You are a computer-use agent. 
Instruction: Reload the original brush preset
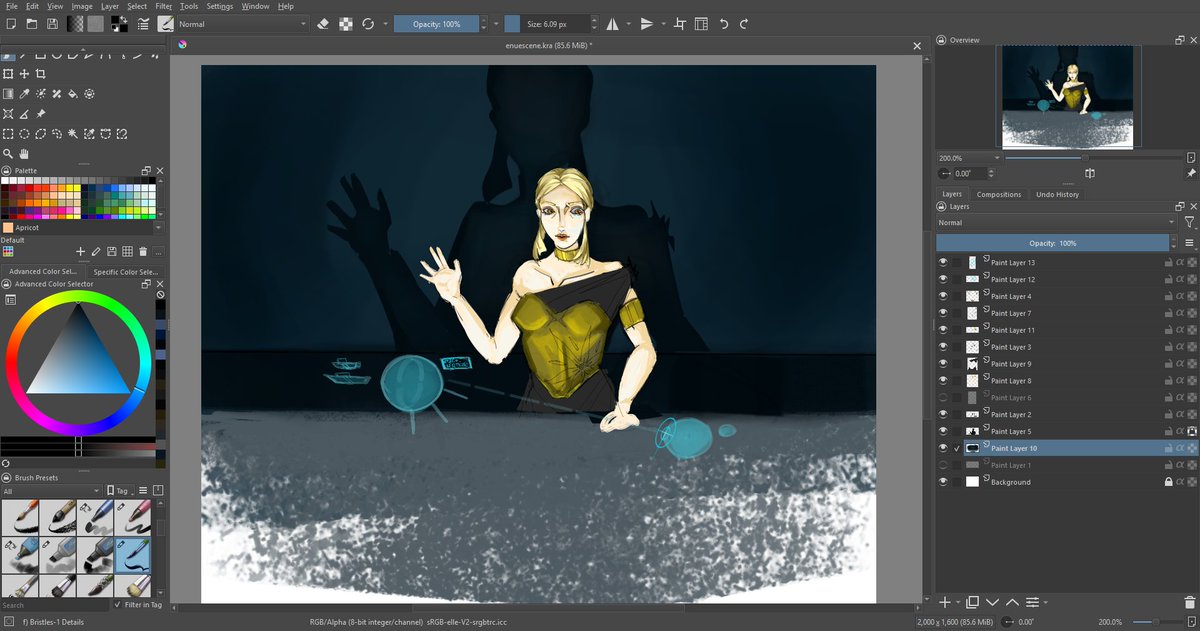(x=368, y=23)
